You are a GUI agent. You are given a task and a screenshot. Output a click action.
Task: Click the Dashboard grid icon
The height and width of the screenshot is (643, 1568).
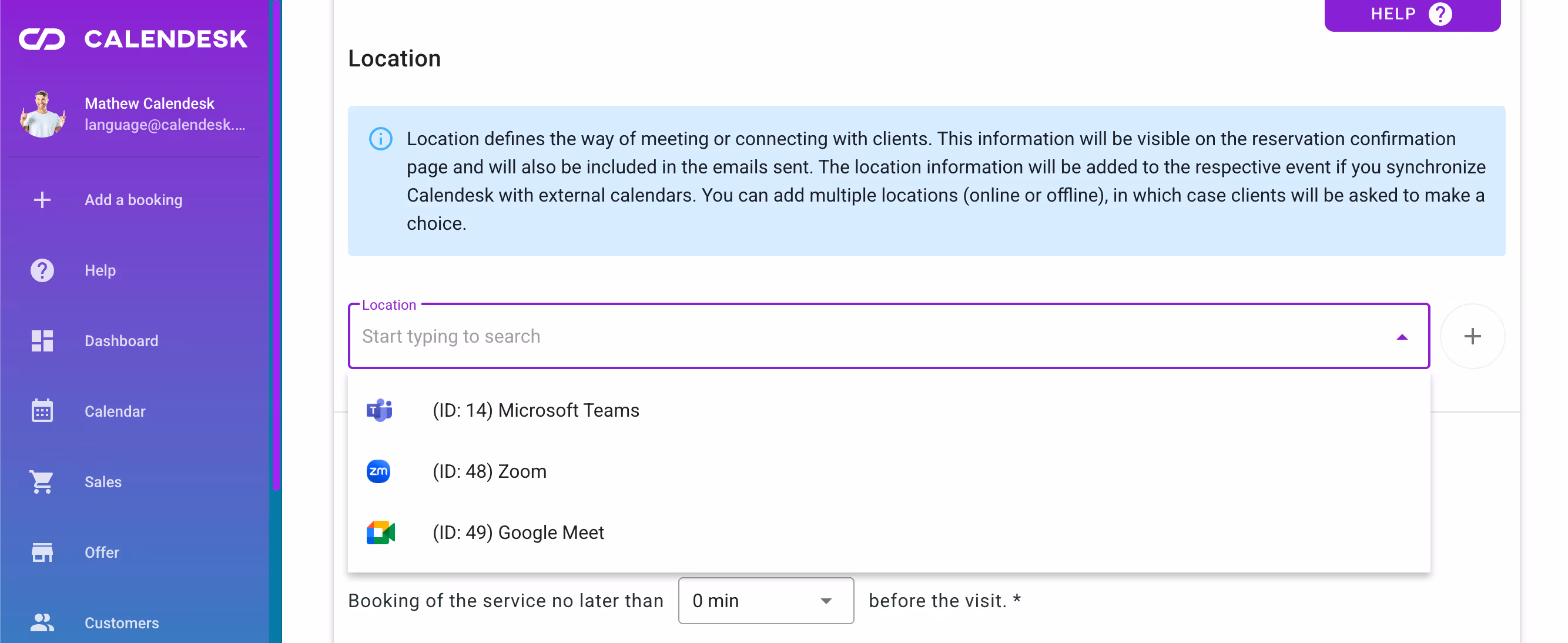[x=42, y=341]
